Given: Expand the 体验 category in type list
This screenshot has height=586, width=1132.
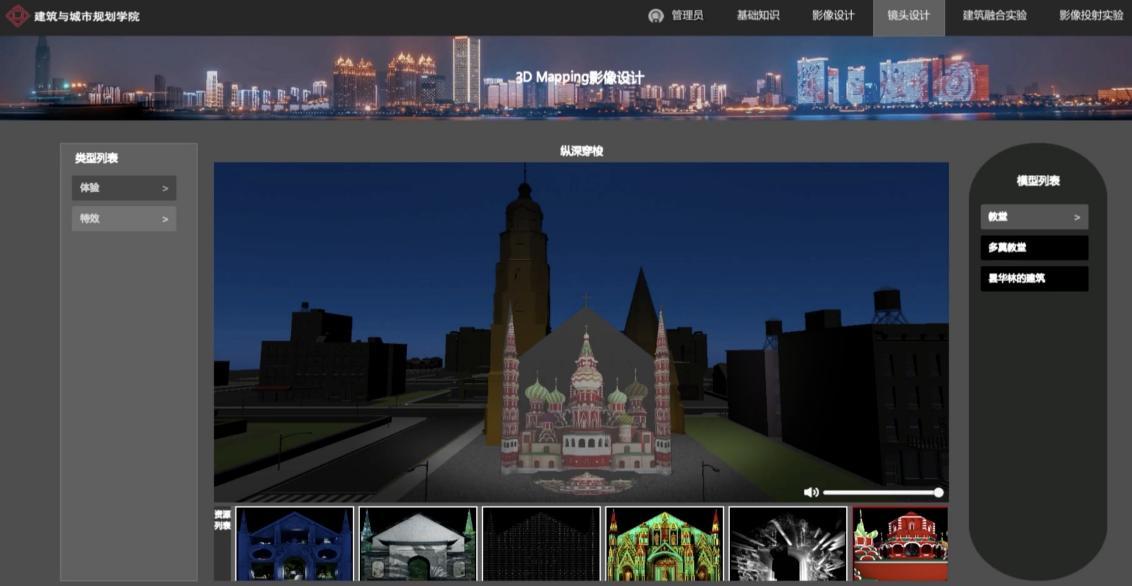Looking at the screenshot, I should pyautogui.click(x=124, y=188).
